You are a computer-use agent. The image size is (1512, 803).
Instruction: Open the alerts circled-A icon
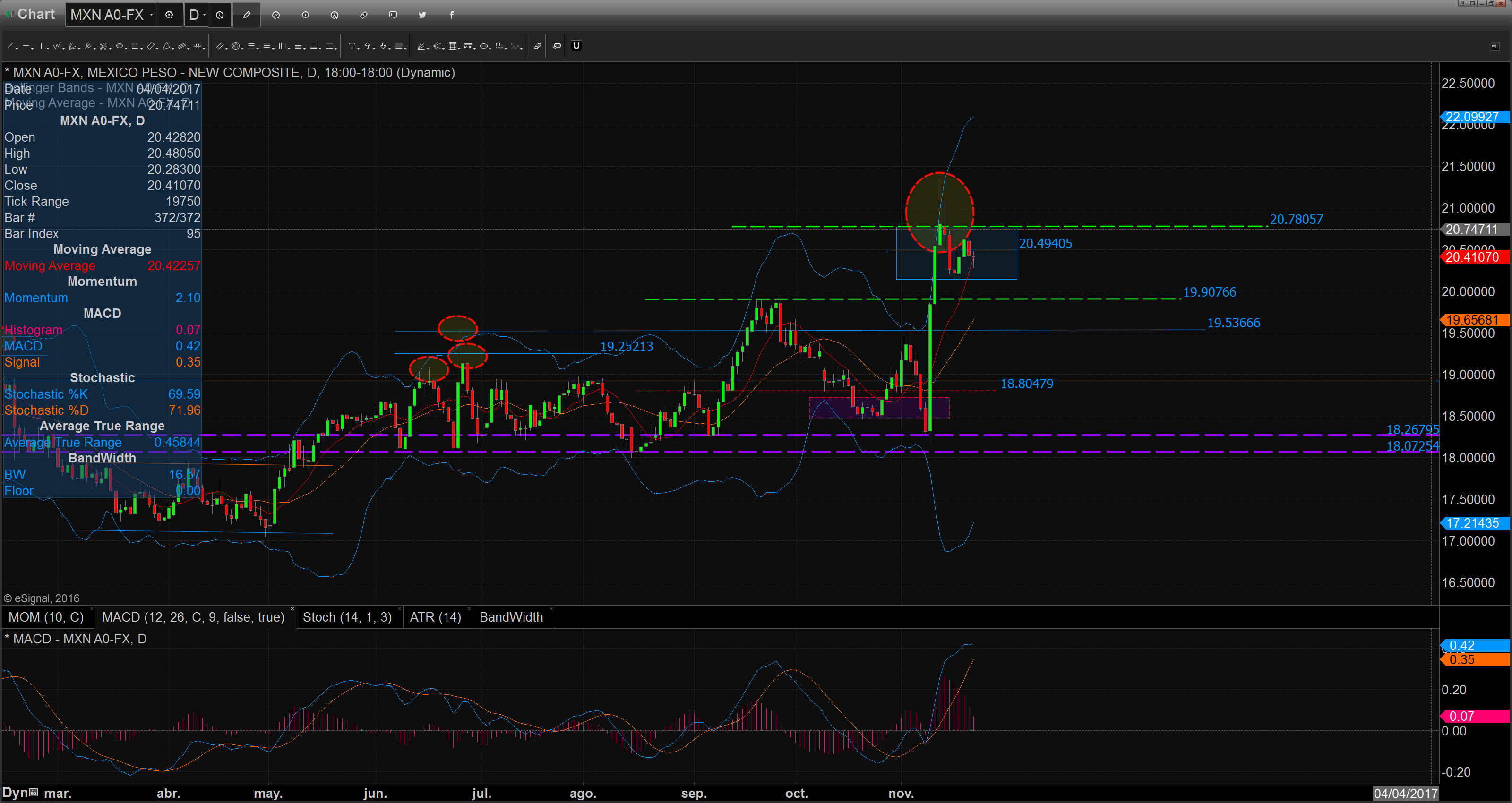(x=335, y=15)
